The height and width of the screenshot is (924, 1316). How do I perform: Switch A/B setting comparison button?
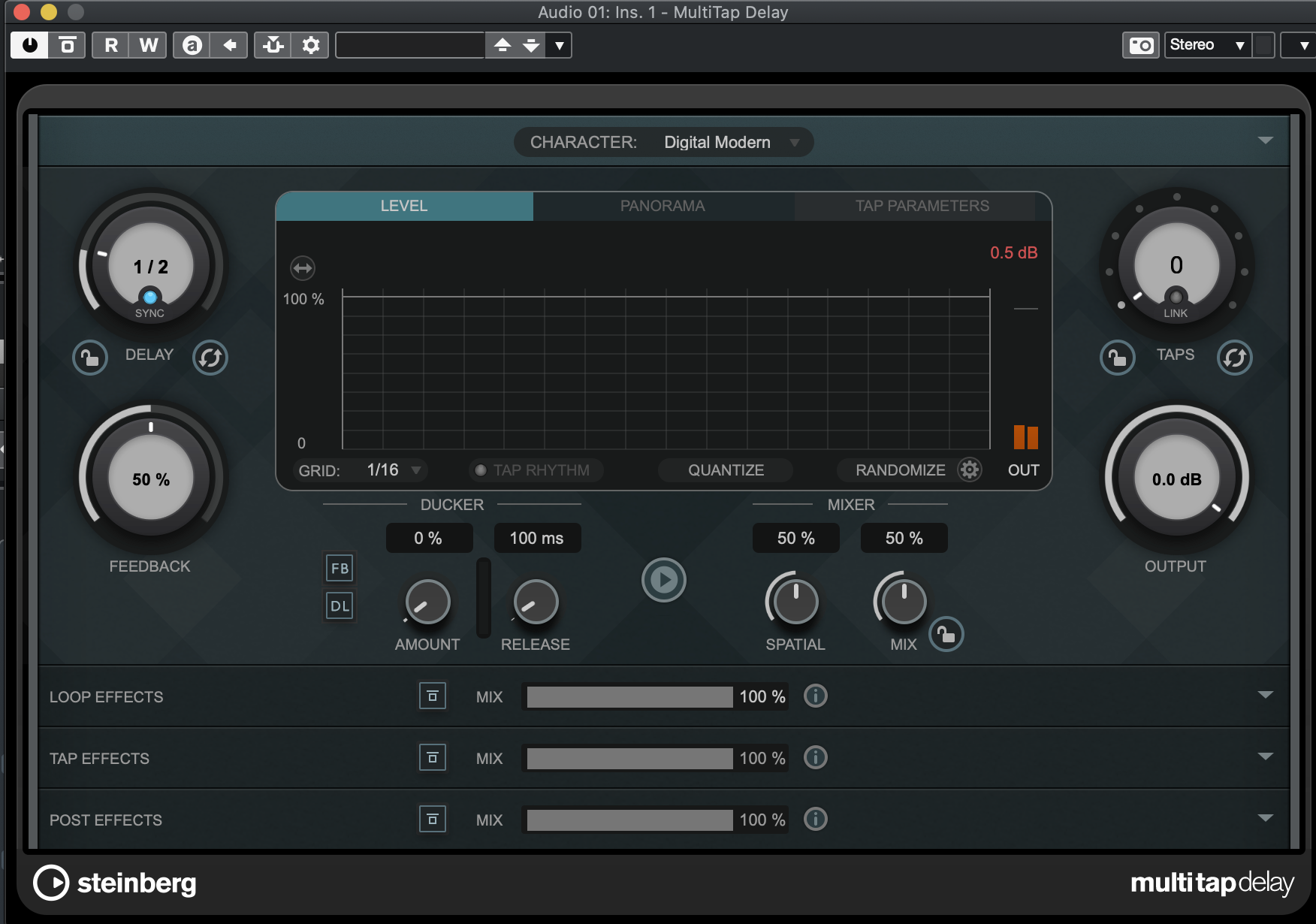click(x=192, y=45)
